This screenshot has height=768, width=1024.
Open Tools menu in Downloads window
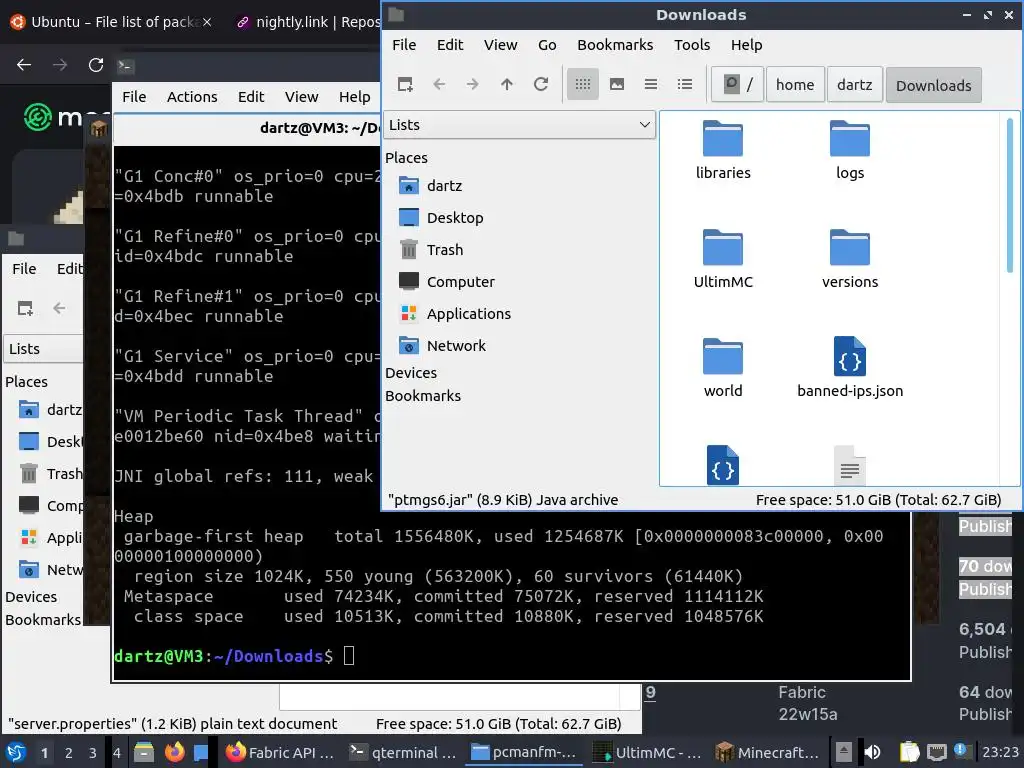(692, 45)
